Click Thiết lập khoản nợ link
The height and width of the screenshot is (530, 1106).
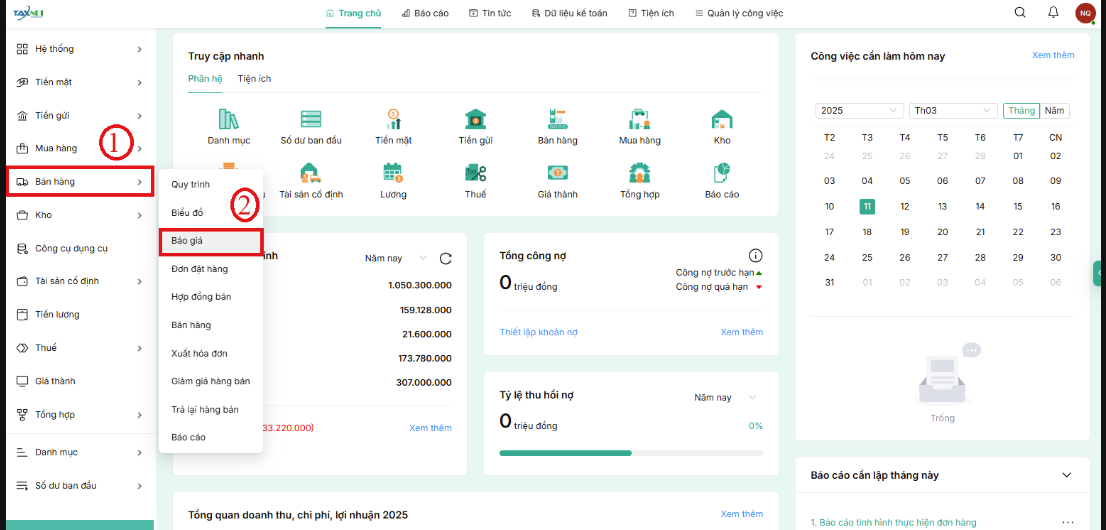point(540,332)
